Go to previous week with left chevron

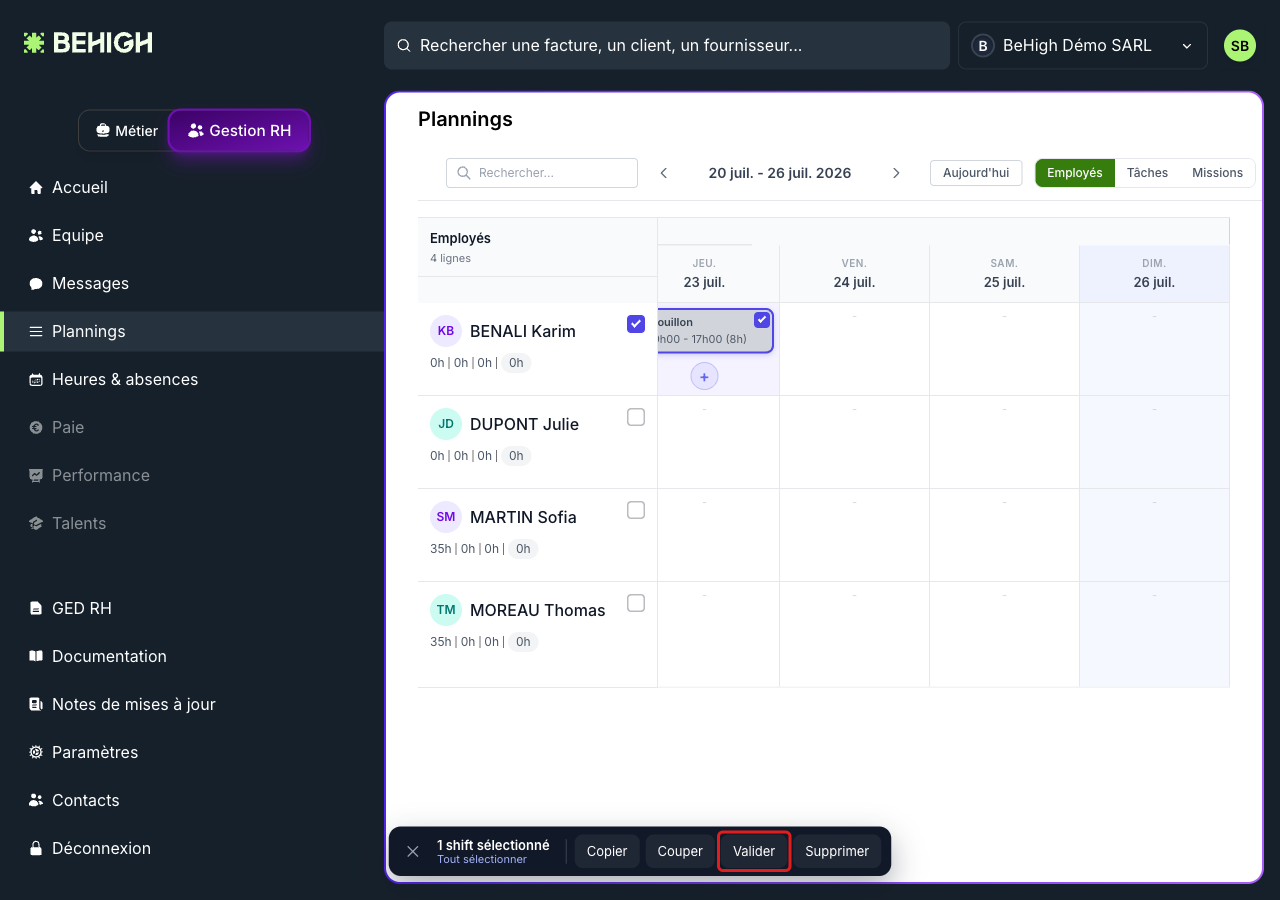point(664,173)
